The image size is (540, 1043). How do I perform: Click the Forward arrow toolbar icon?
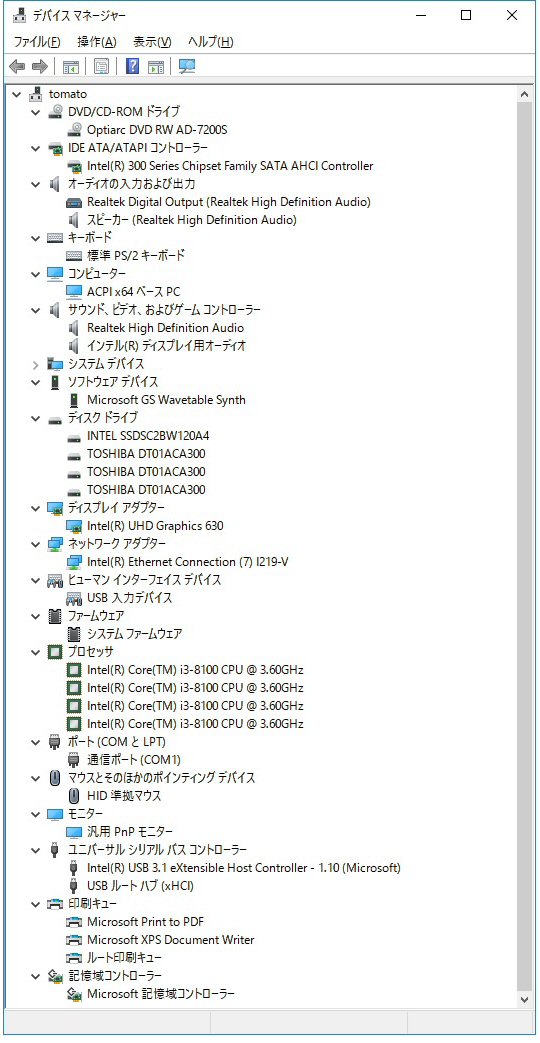(40, 67)
